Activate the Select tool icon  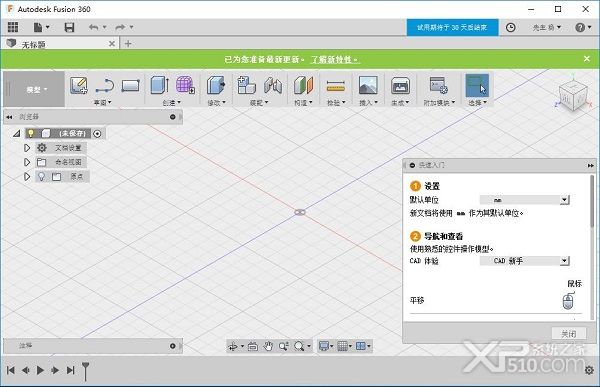(x=477, y=85)
